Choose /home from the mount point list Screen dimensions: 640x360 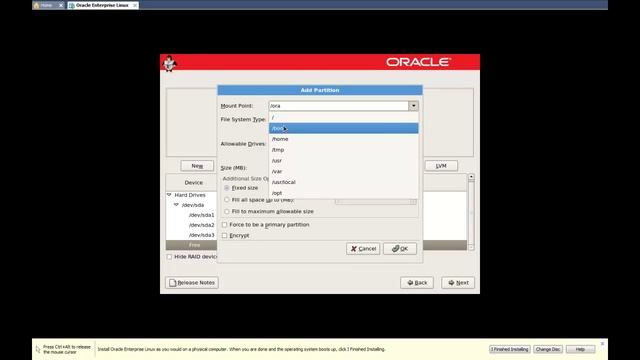point(344,139)
